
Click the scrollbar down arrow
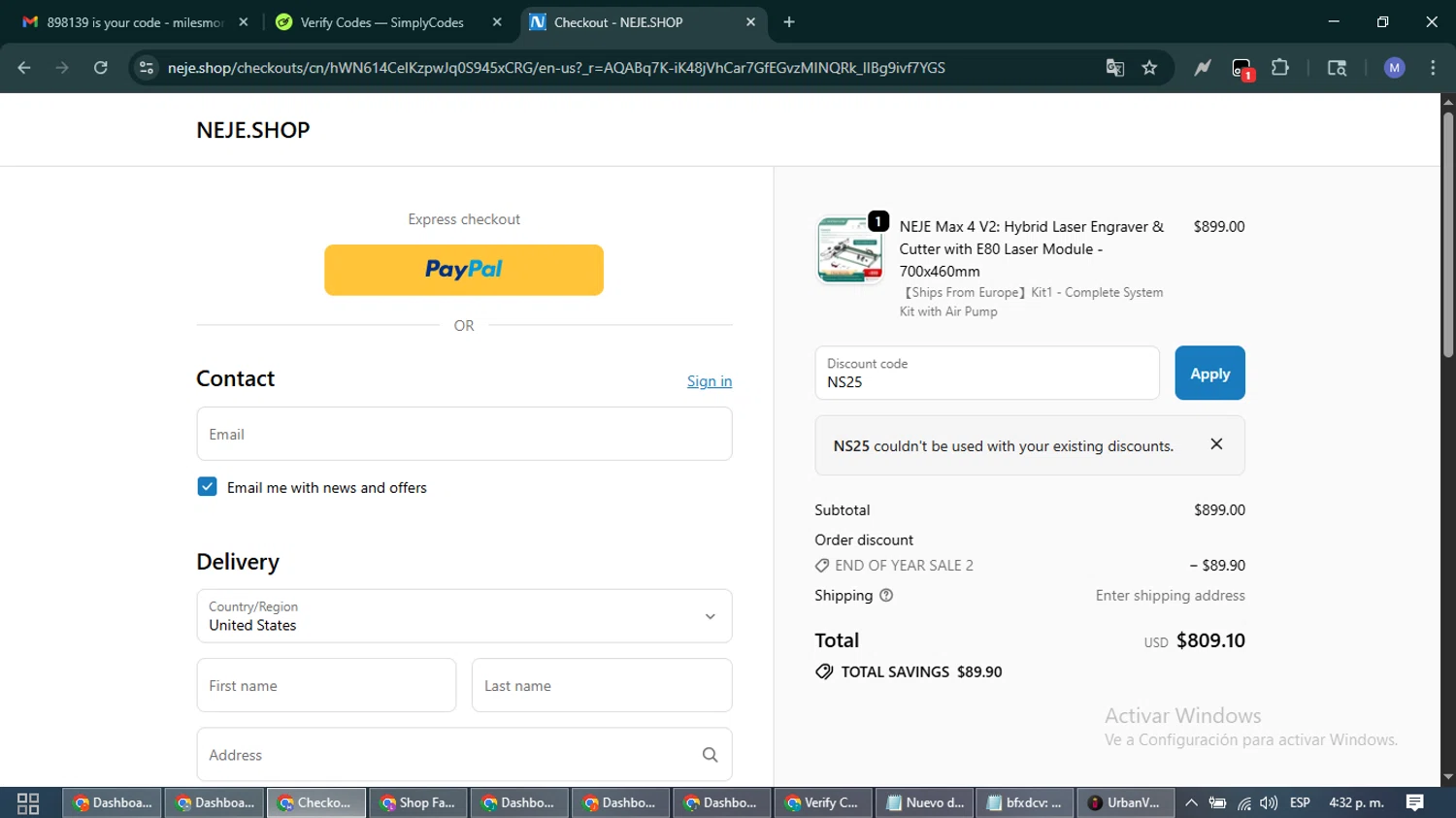(x=1448, y=777)
